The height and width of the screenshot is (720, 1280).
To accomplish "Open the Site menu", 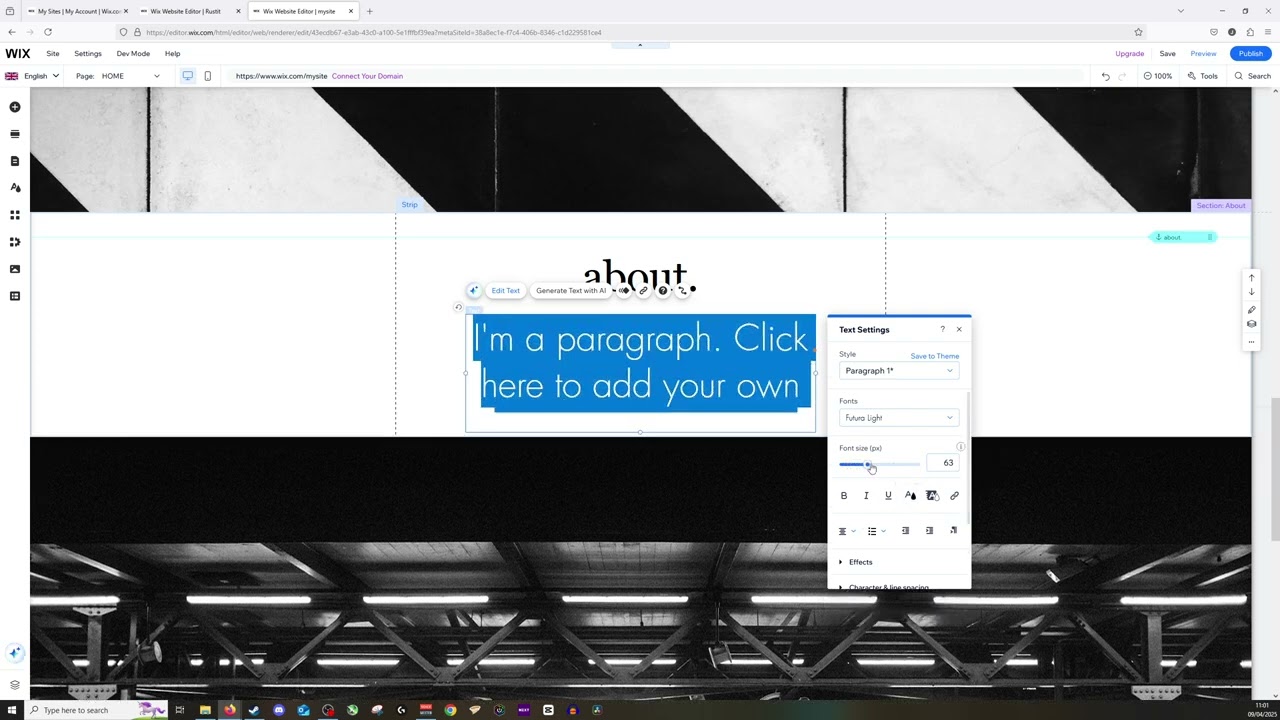I will click(53, 54).
